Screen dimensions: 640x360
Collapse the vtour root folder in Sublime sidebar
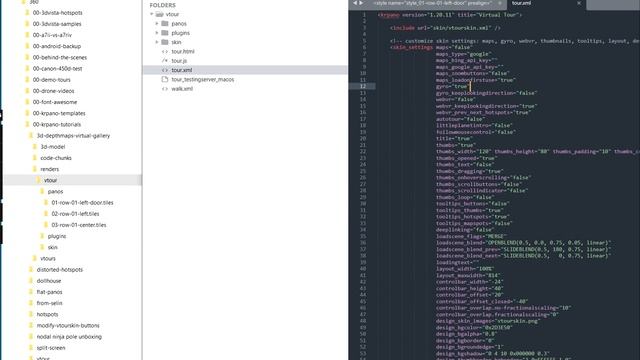tap(152, 14)
